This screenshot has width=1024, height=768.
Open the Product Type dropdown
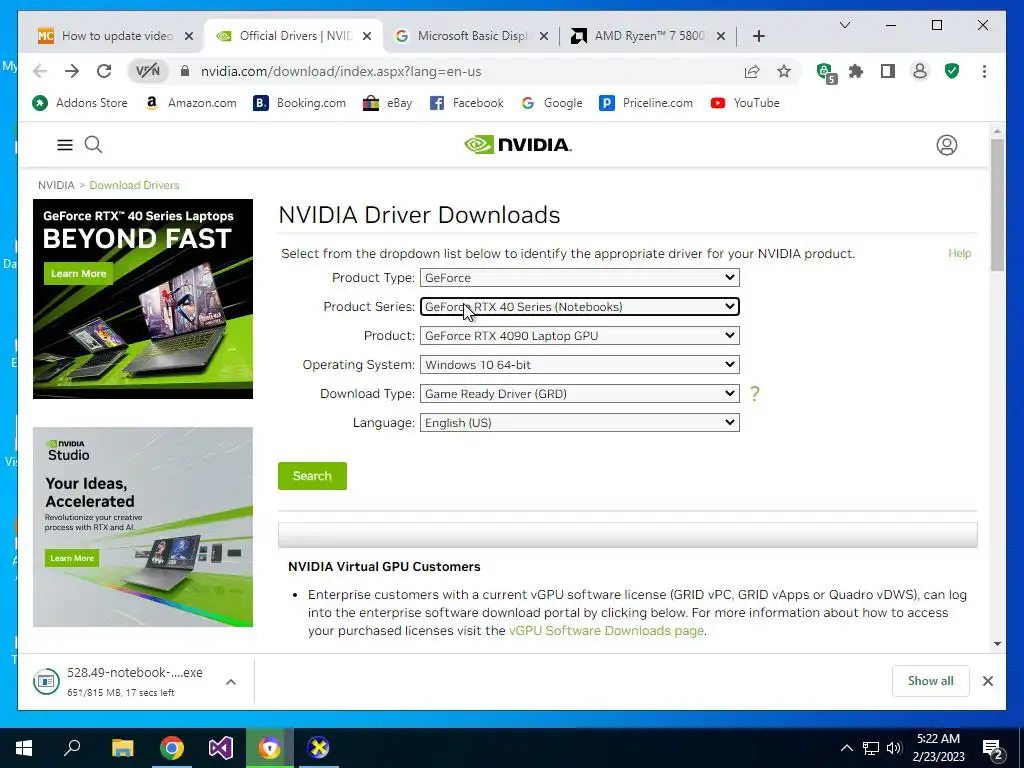pyautogui.click(x=579, y=278)
